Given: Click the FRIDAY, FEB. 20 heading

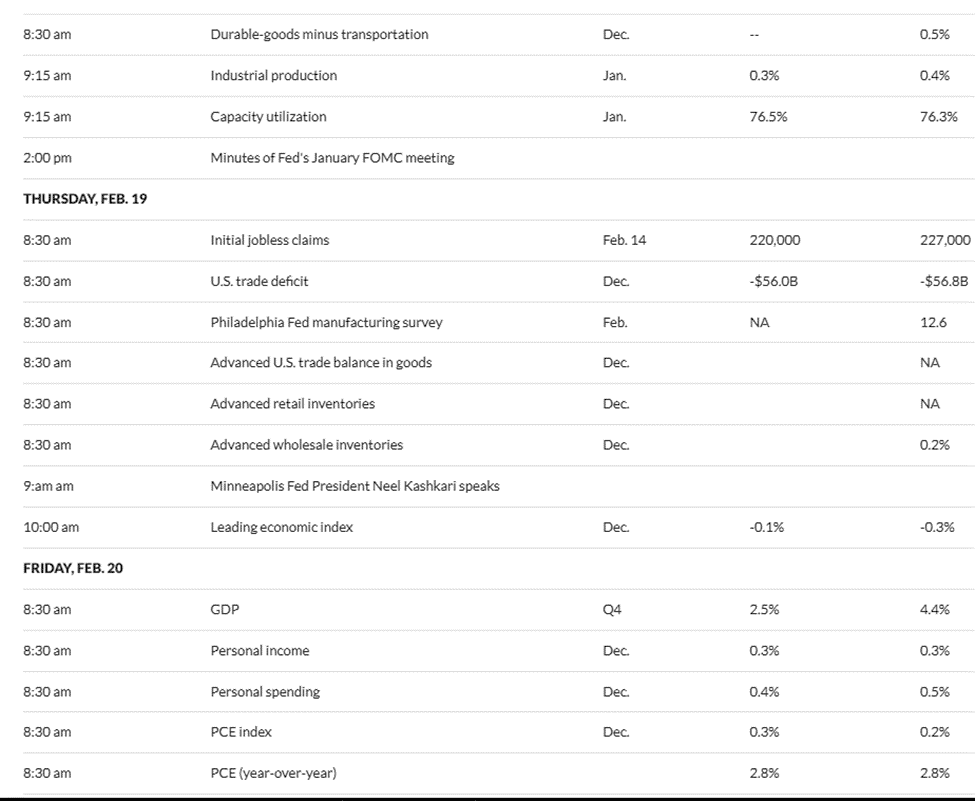Looking at the screenshot, I should click(x=73, y=568).
